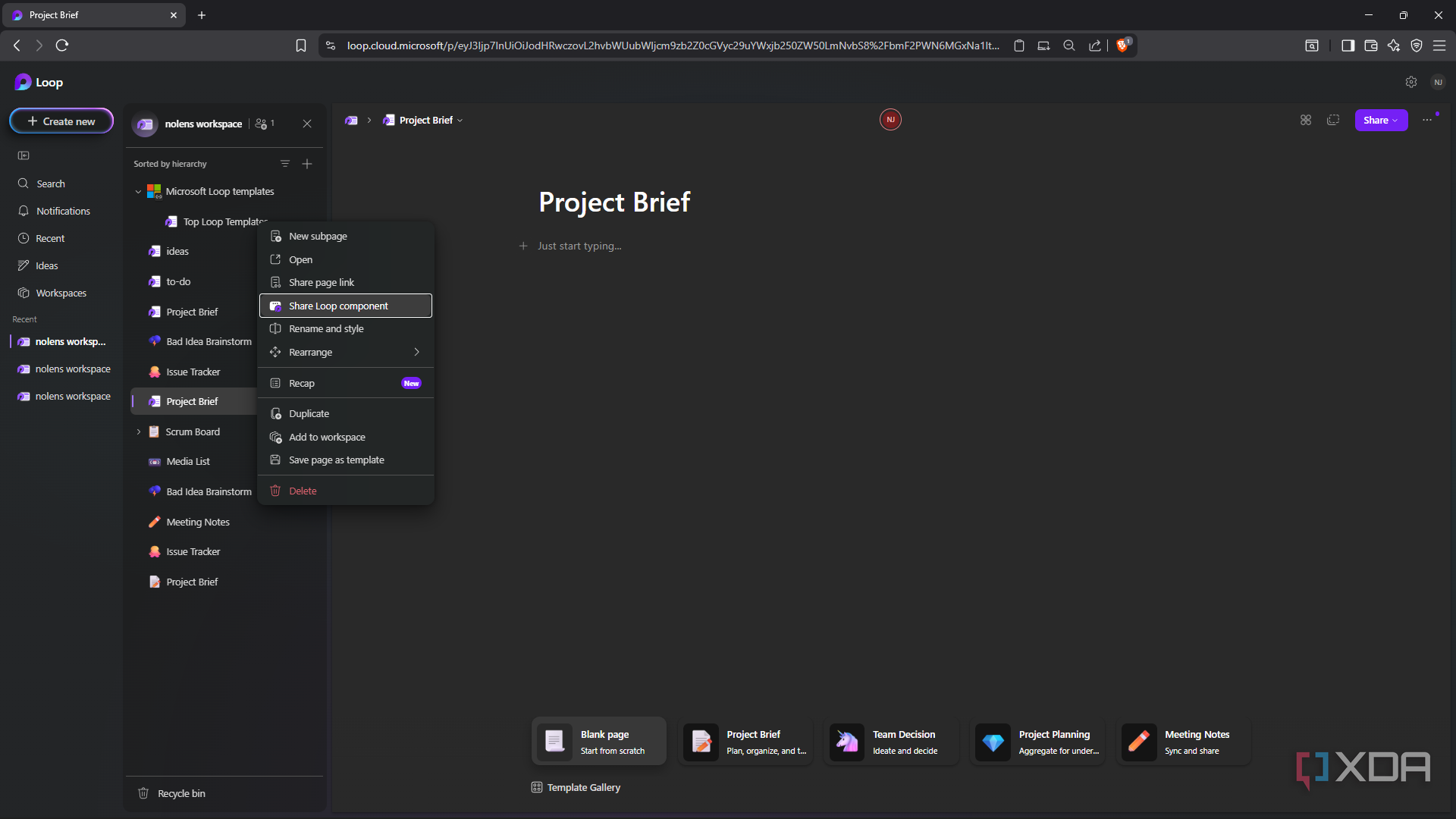
Task: Open the Share dropdown button
Action: [x=1381, y=120]
